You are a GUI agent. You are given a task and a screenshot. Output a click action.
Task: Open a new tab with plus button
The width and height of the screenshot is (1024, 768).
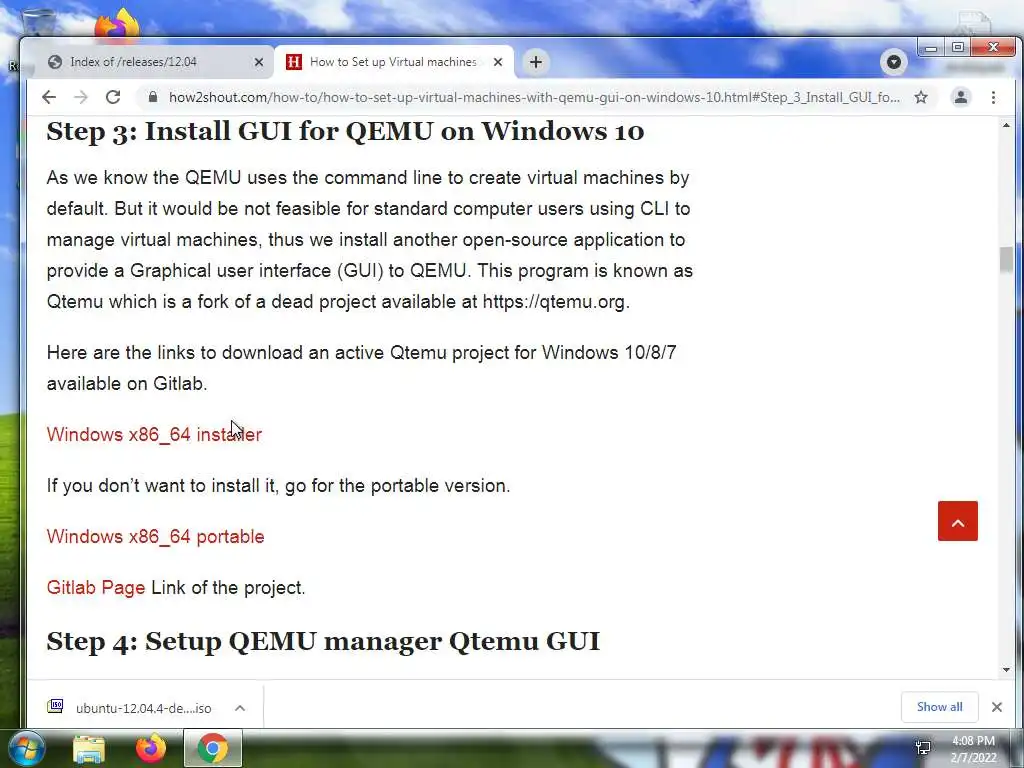point(536,62)
